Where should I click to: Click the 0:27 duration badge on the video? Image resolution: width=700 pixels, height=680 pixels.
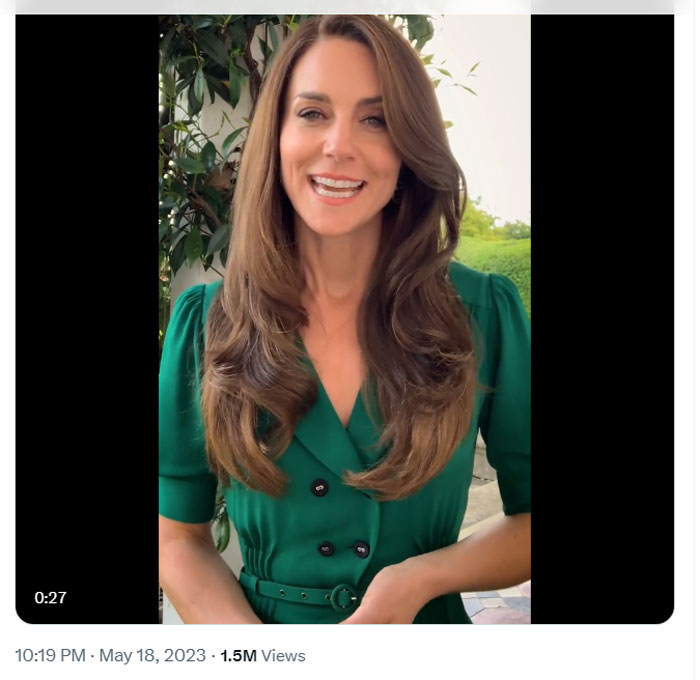[x=50, y=598]
